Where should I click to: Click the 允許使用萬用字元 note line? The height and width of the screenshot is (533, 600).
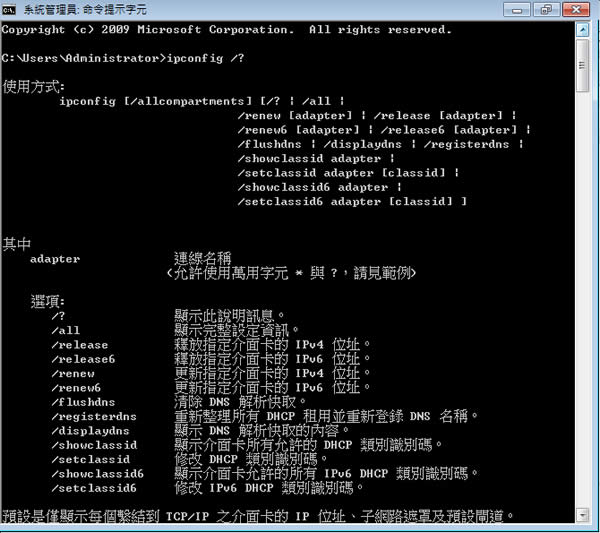[x=291, y=273]
